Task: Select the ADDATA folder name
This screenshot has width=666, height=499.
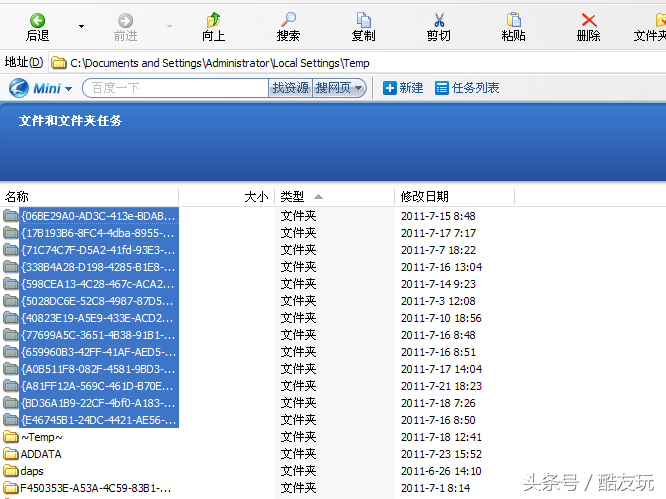Action: (41, 454)
